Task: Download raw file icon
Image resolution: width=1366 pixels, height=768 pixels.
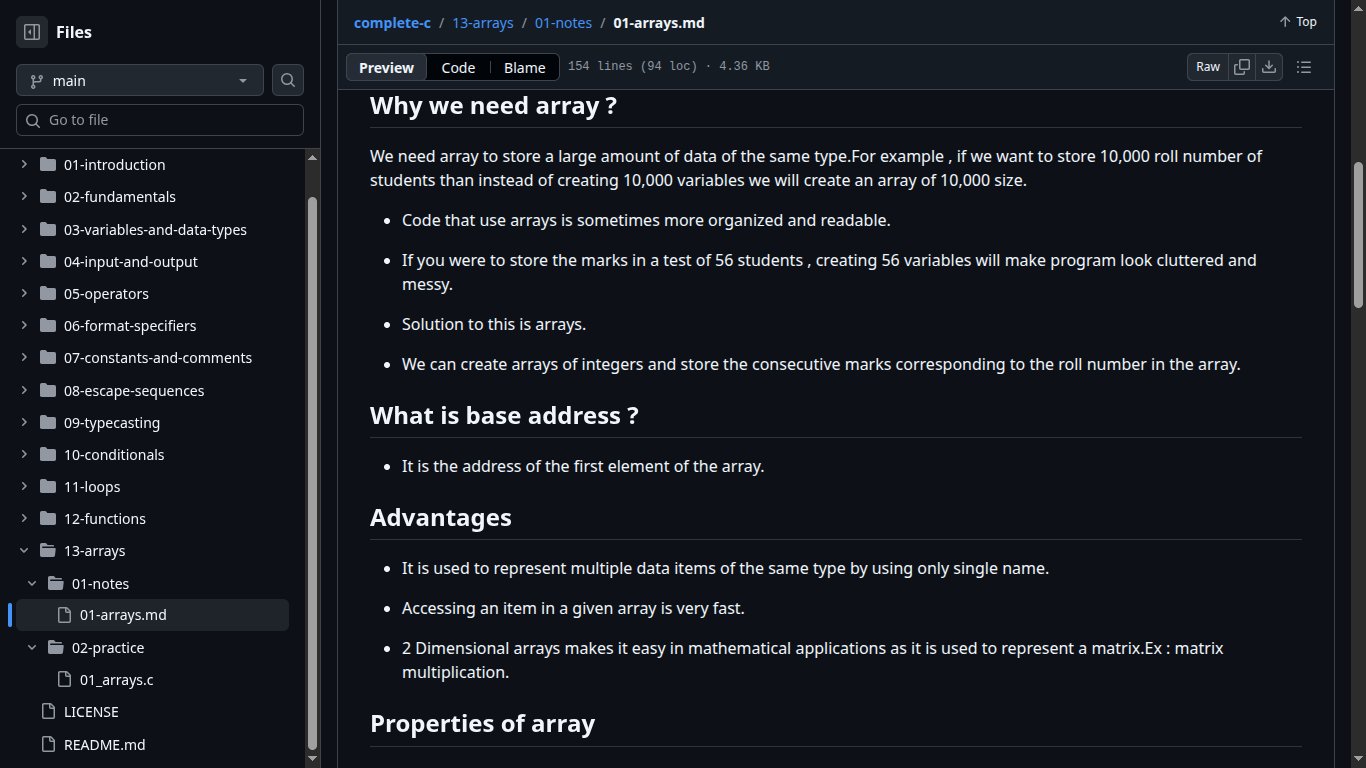Action: click(x=1269, y=67)
